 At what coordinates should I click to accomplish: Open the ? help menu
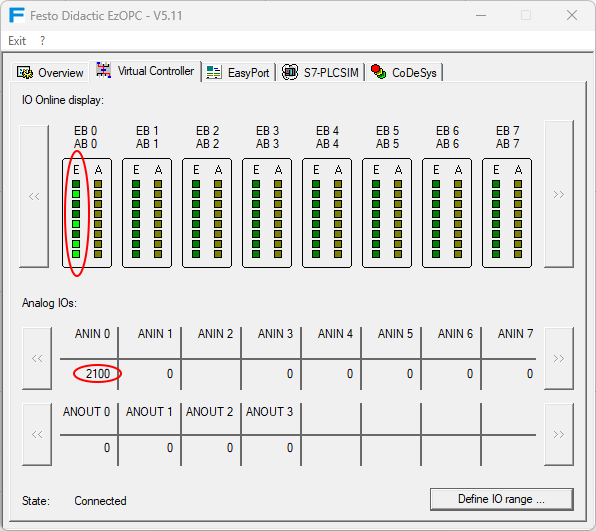42,41
